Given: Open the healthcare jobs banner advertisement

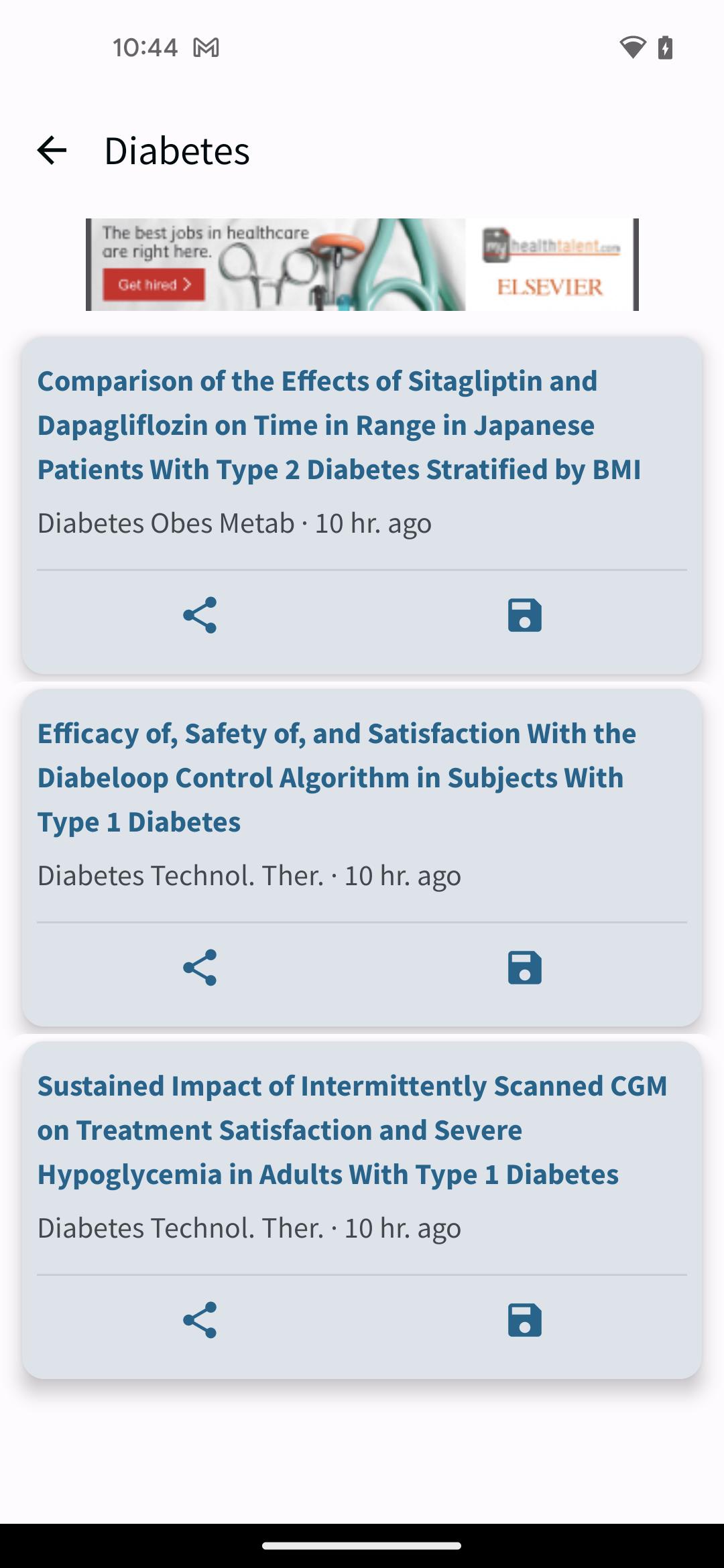Looking at the screenshot, I should (x=362, y=264).
